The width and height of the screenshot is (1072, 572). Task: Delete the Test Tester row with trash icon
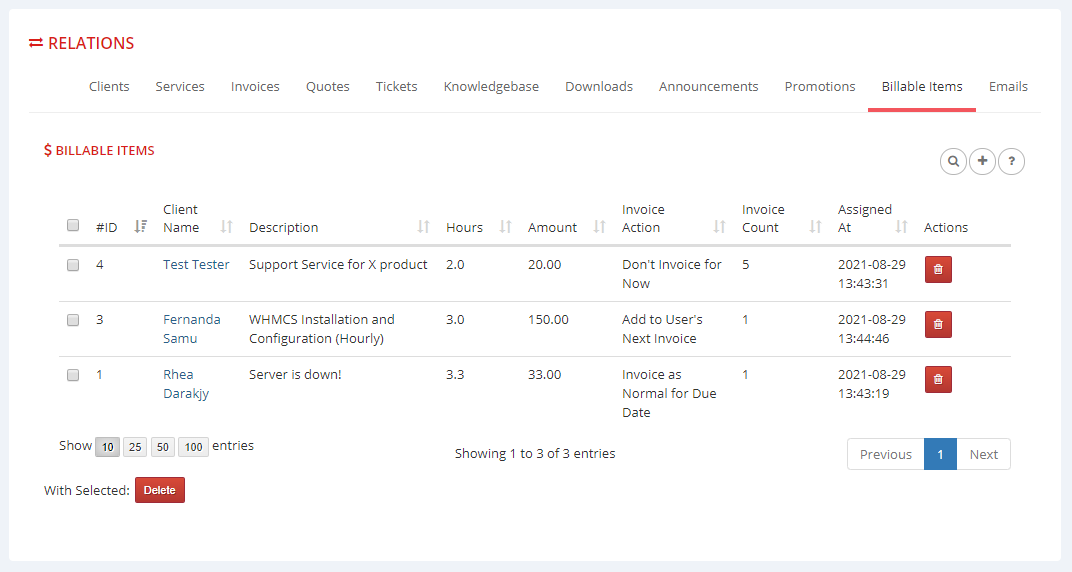[x=937, y=269]
